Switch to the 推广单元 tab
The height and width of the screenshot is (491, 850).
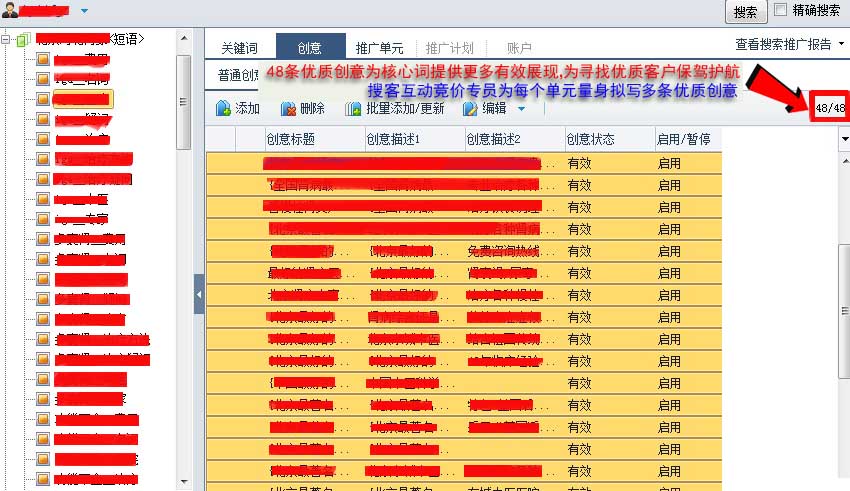coord(379,47)
